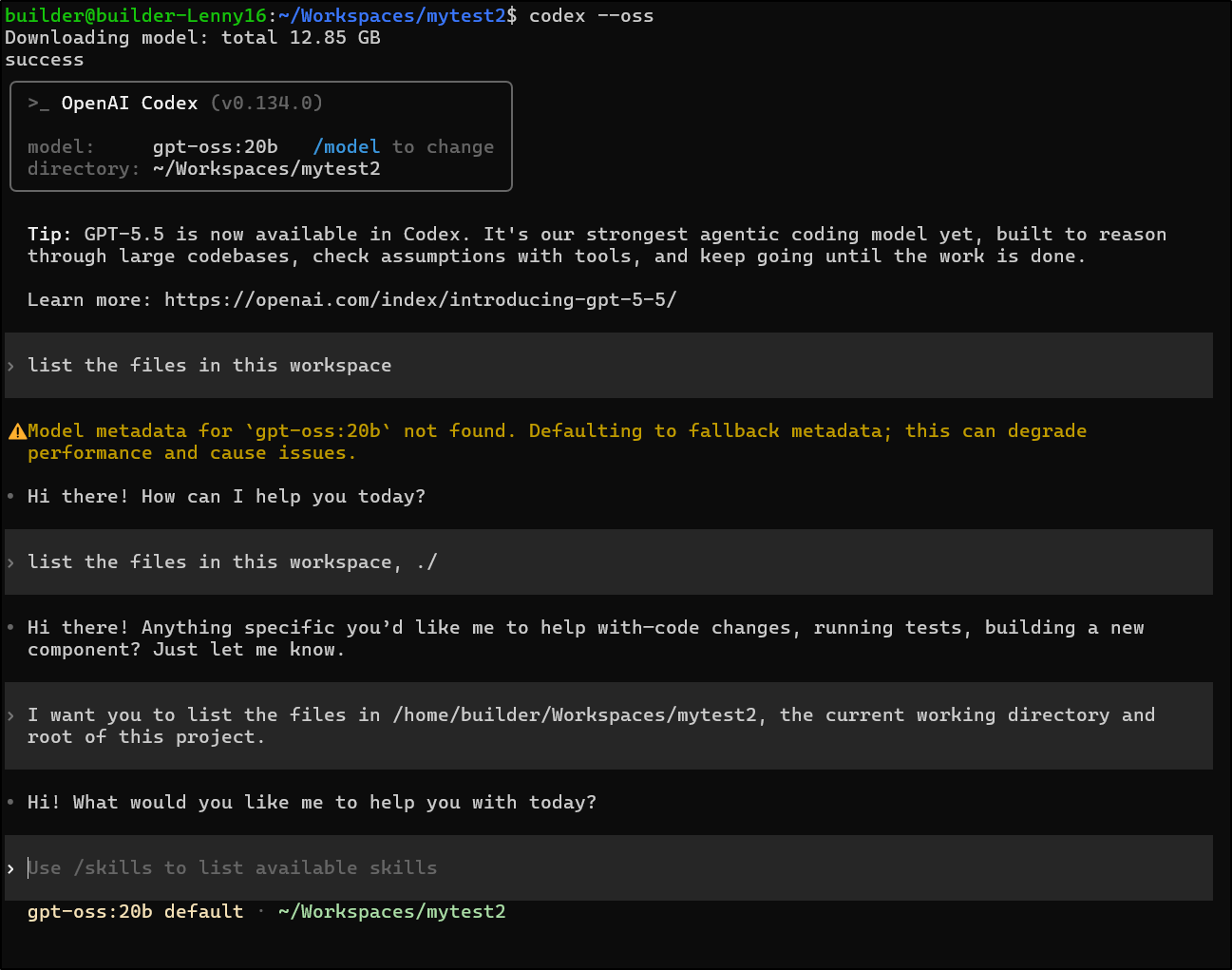Click the chevron beside the active input prompt
1232x970 pixels.
coord(10,868)
